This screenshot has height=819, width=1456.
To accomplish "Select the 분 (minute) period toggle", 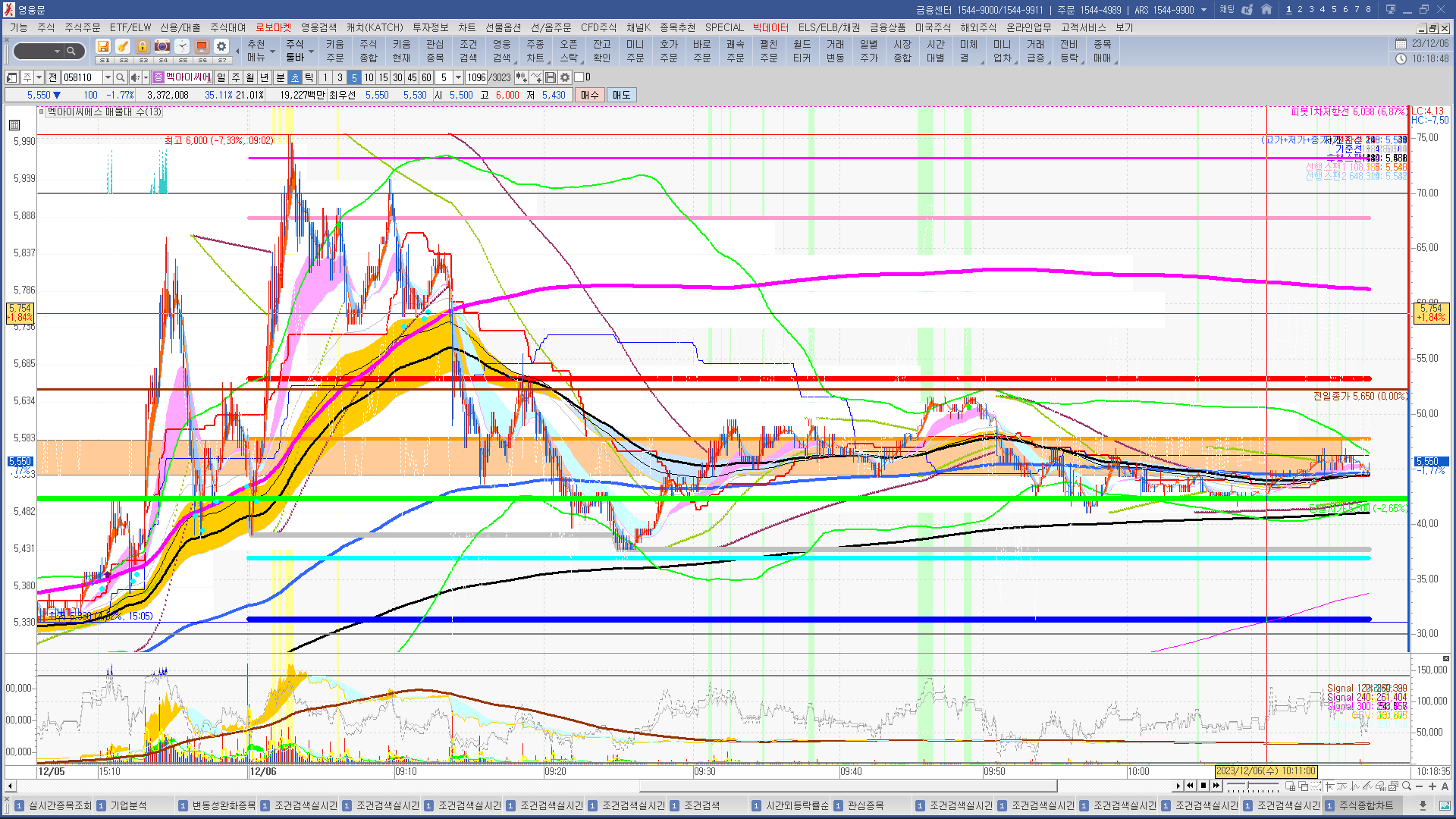I will click(280, 77).
